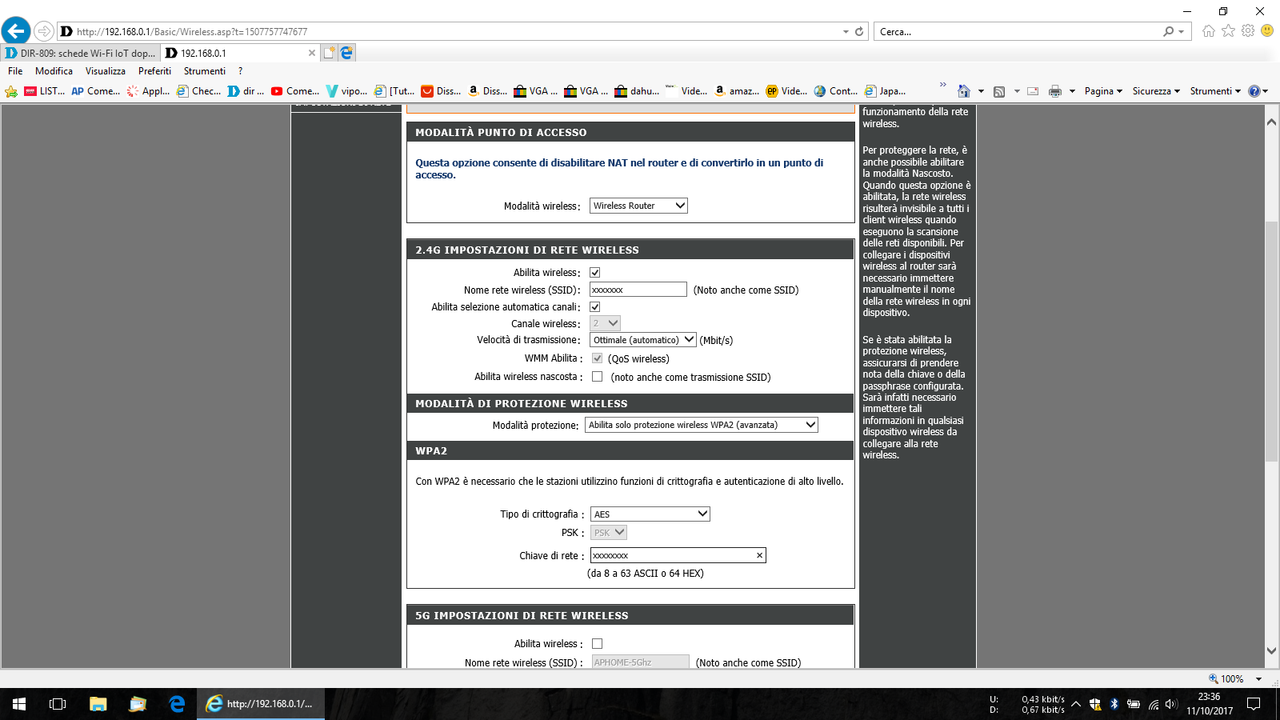Image resolution: width=1280 pixels, height=720 pixels.
Task: Open Task View on the taskbar
Action: coord(57,704)
